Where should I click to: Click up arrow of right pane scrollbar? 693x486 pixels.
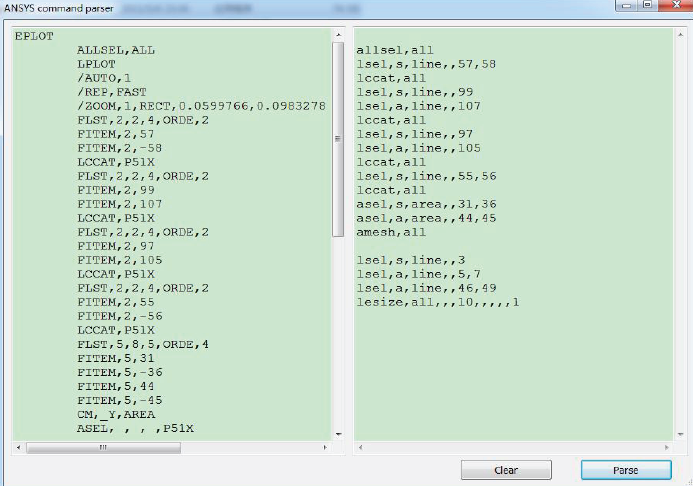pyautogui.click(x=681, y=34)
